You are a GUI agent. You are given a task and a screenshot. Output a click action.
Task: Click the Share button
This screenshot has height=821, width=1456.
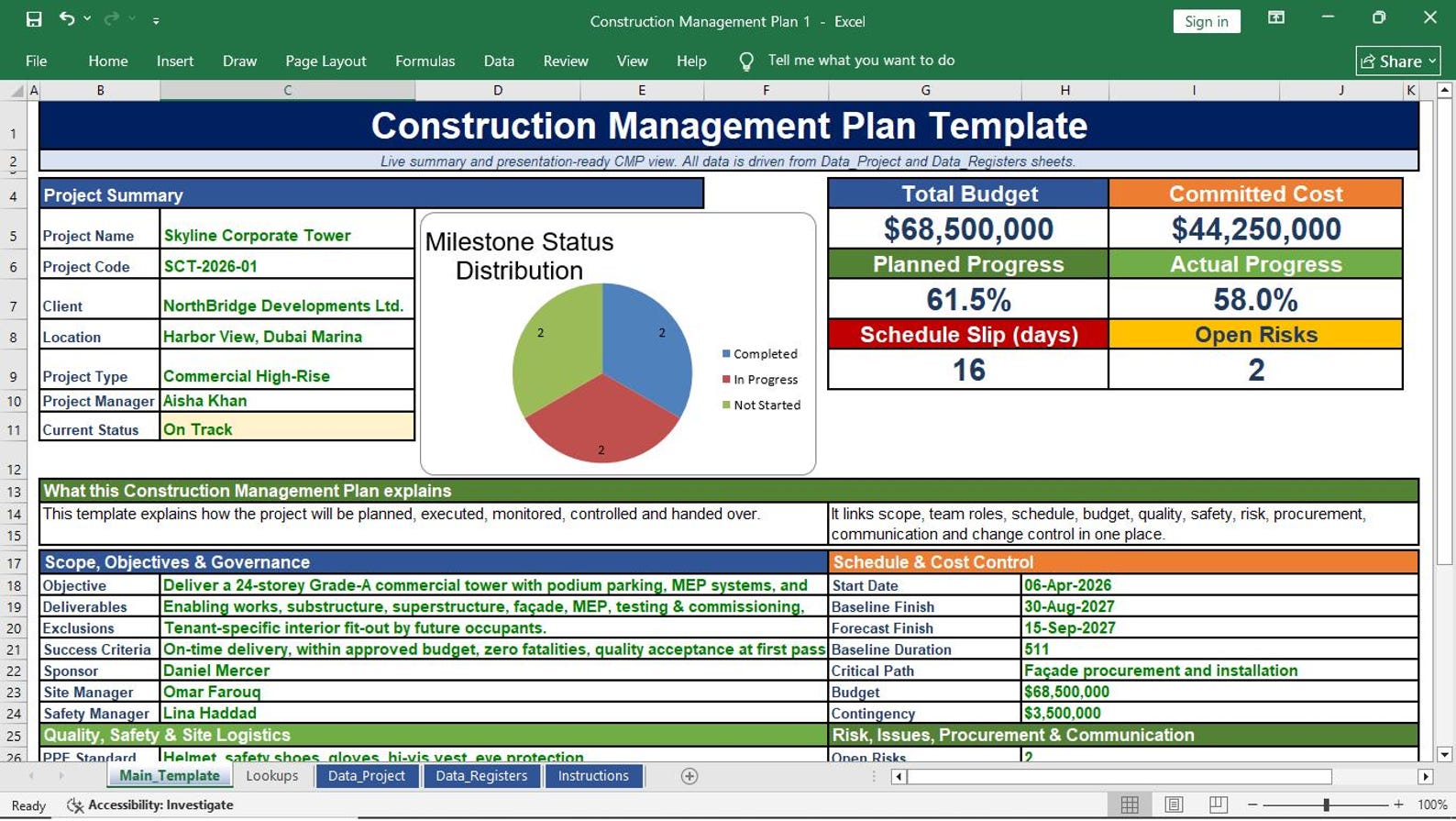click(1398, 61)
